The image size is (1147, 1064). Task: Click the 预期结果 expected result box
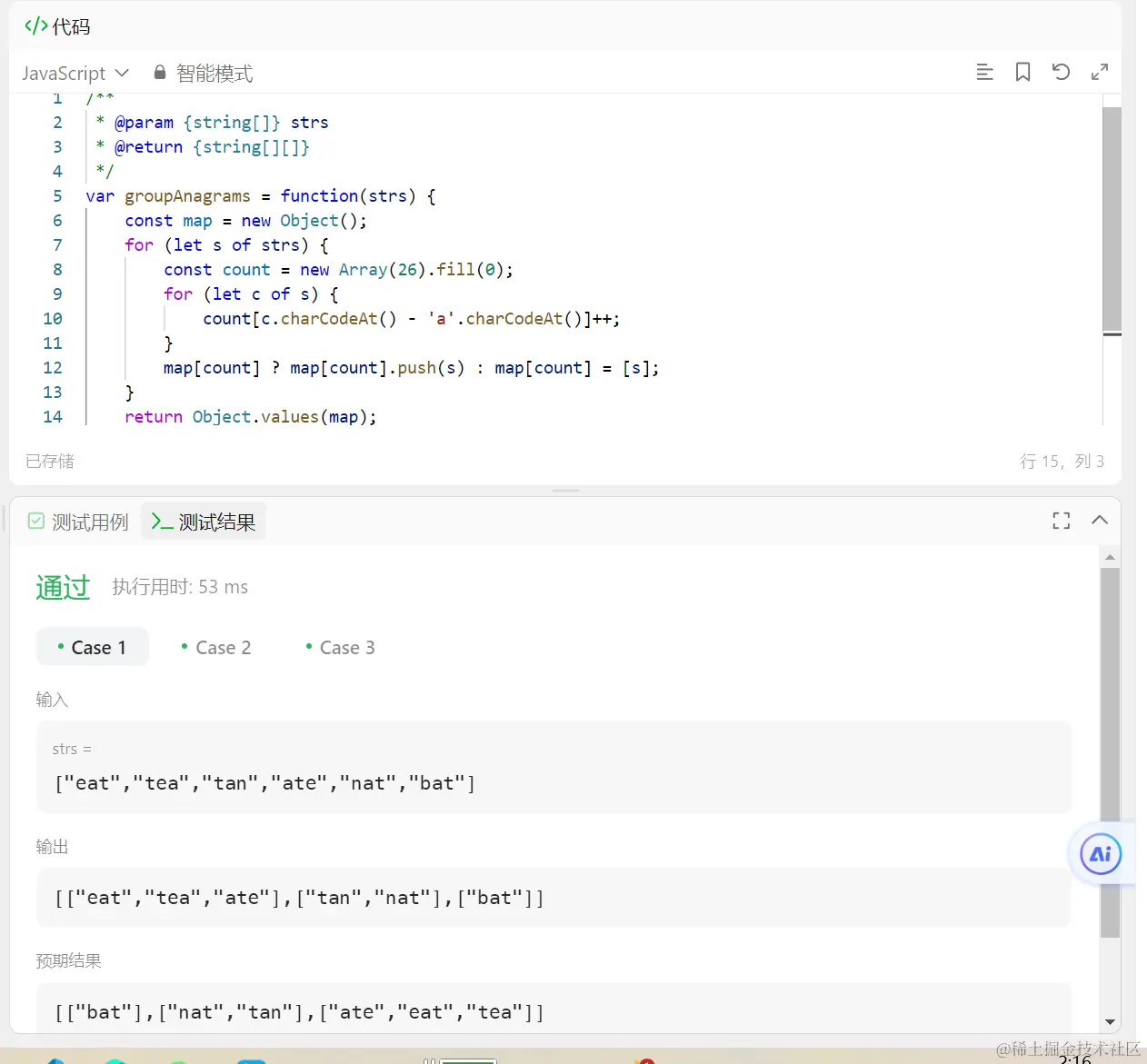(x=554, y=1009)
